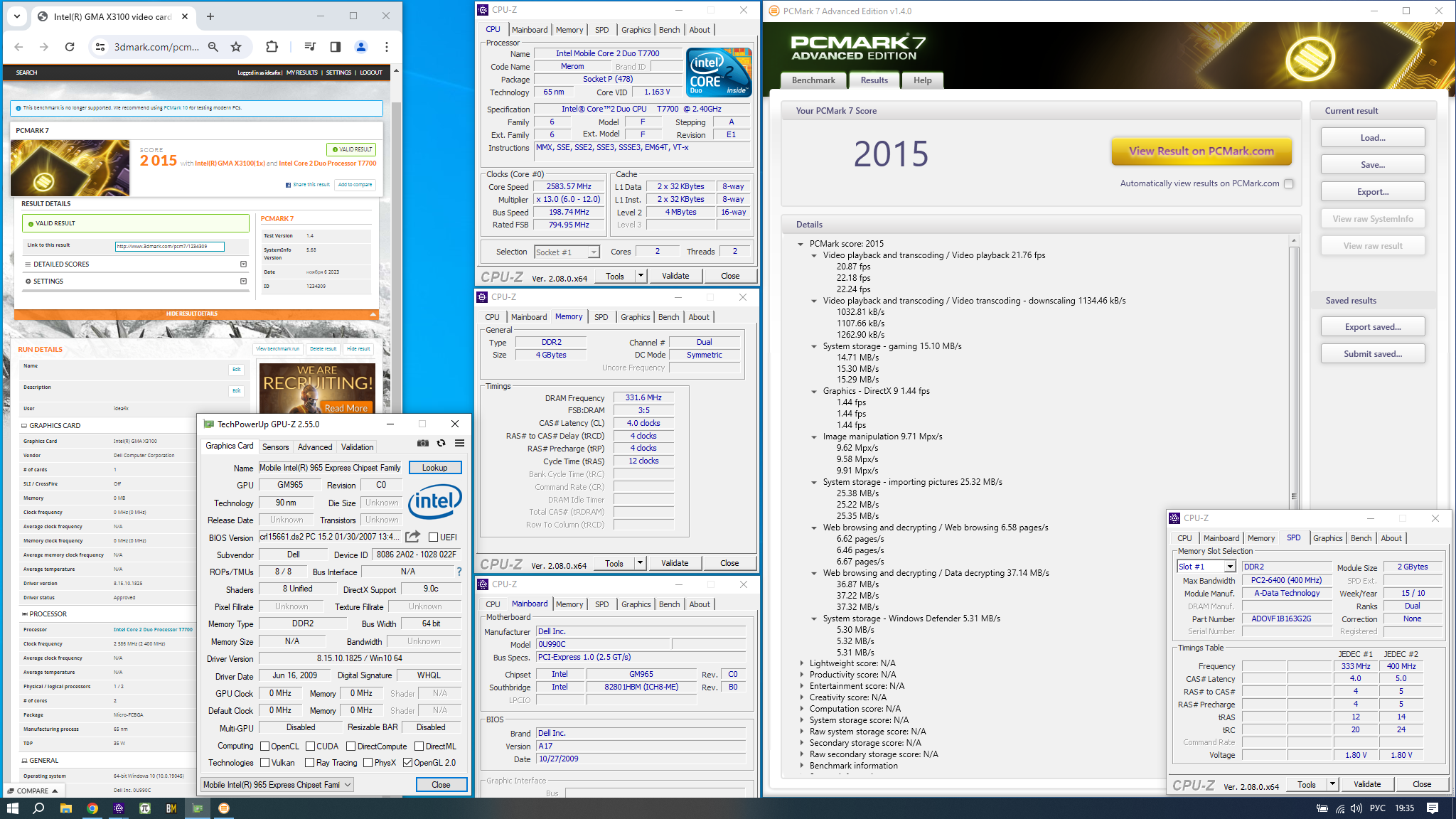Open the Advanced tab in GPU-Z
1456x819 pixels.
315,447
